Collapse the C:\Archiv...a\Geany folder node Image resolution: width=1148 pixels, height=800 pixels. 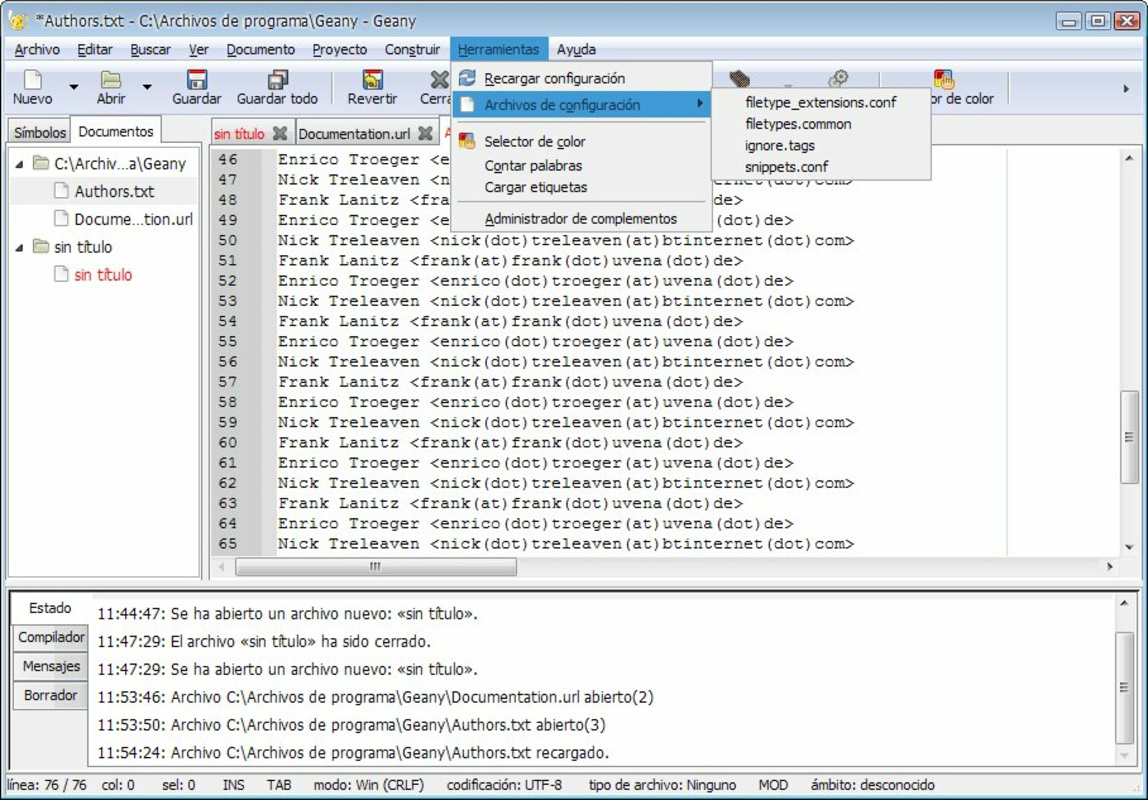(x=20, y=164)
